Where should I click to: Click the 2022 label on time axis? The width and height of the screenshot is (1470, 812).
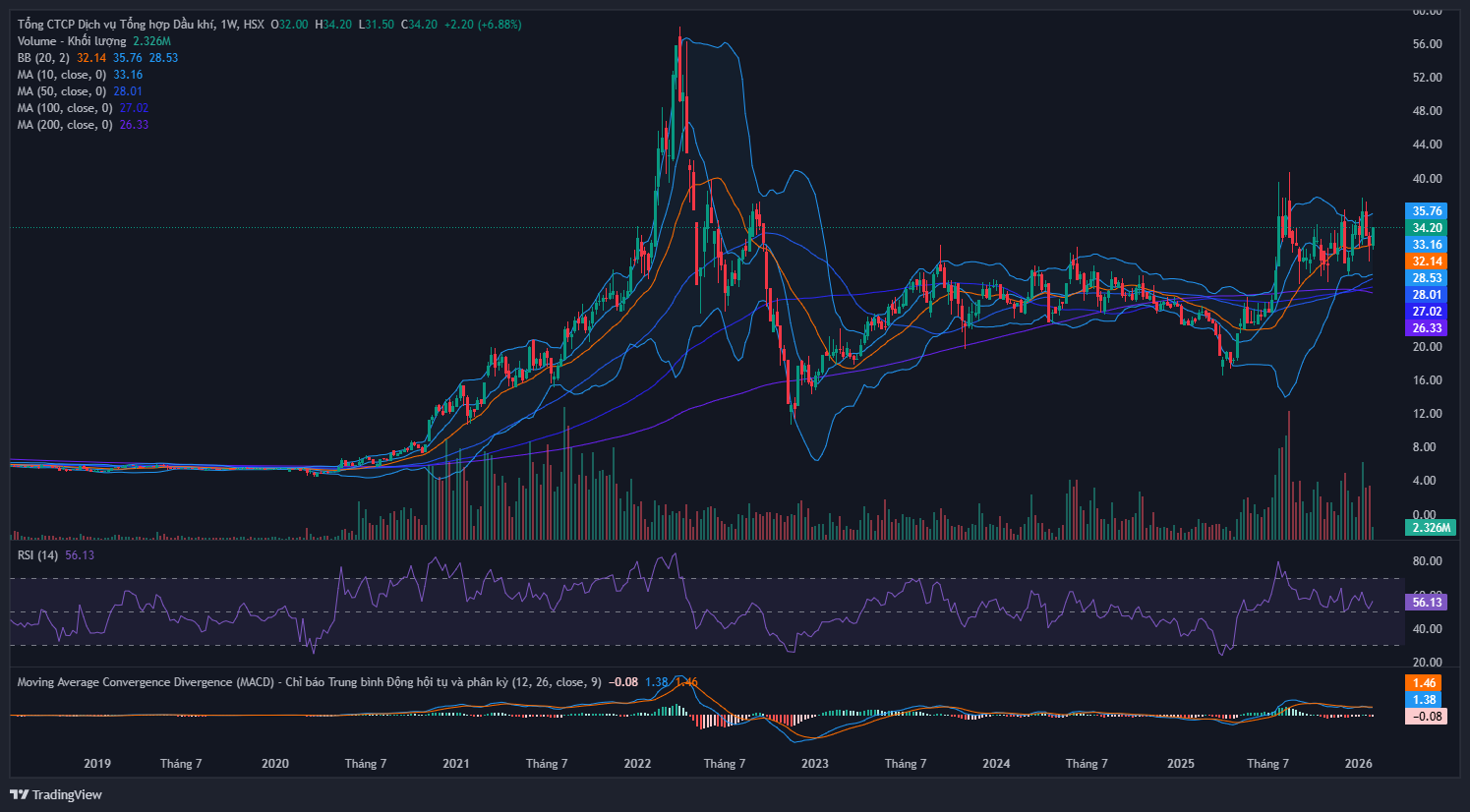(x=637, y=764)
